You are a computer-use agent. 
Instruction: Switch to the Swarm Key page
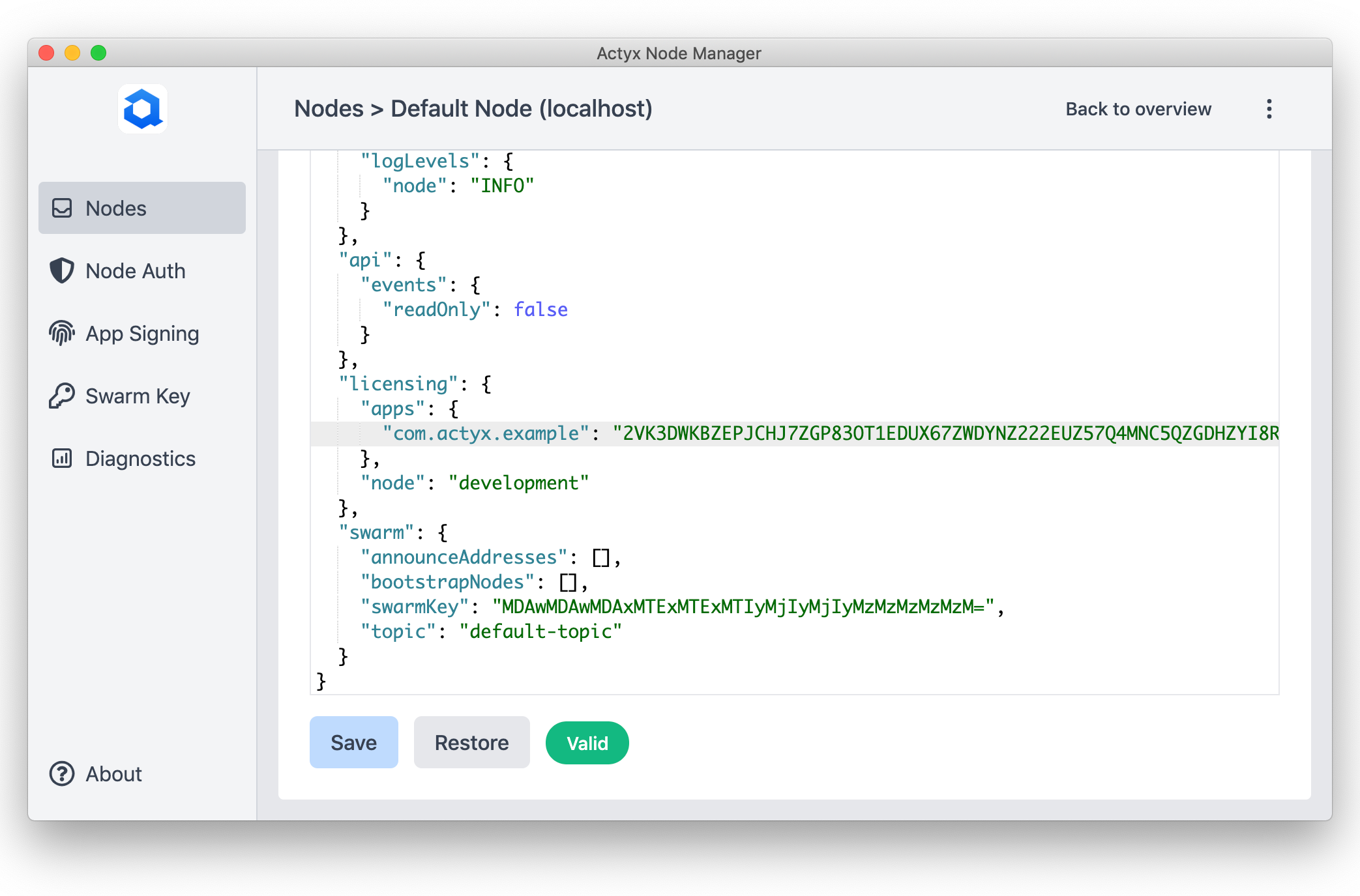click(138, 396)
